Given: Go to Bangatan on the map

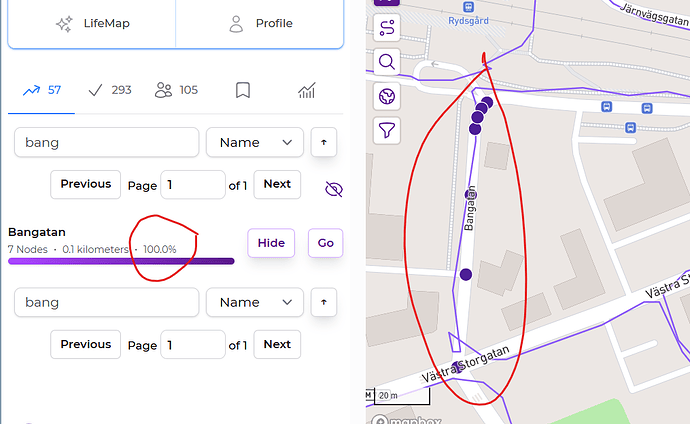Looking at the screenshot, I should [326, 243].
